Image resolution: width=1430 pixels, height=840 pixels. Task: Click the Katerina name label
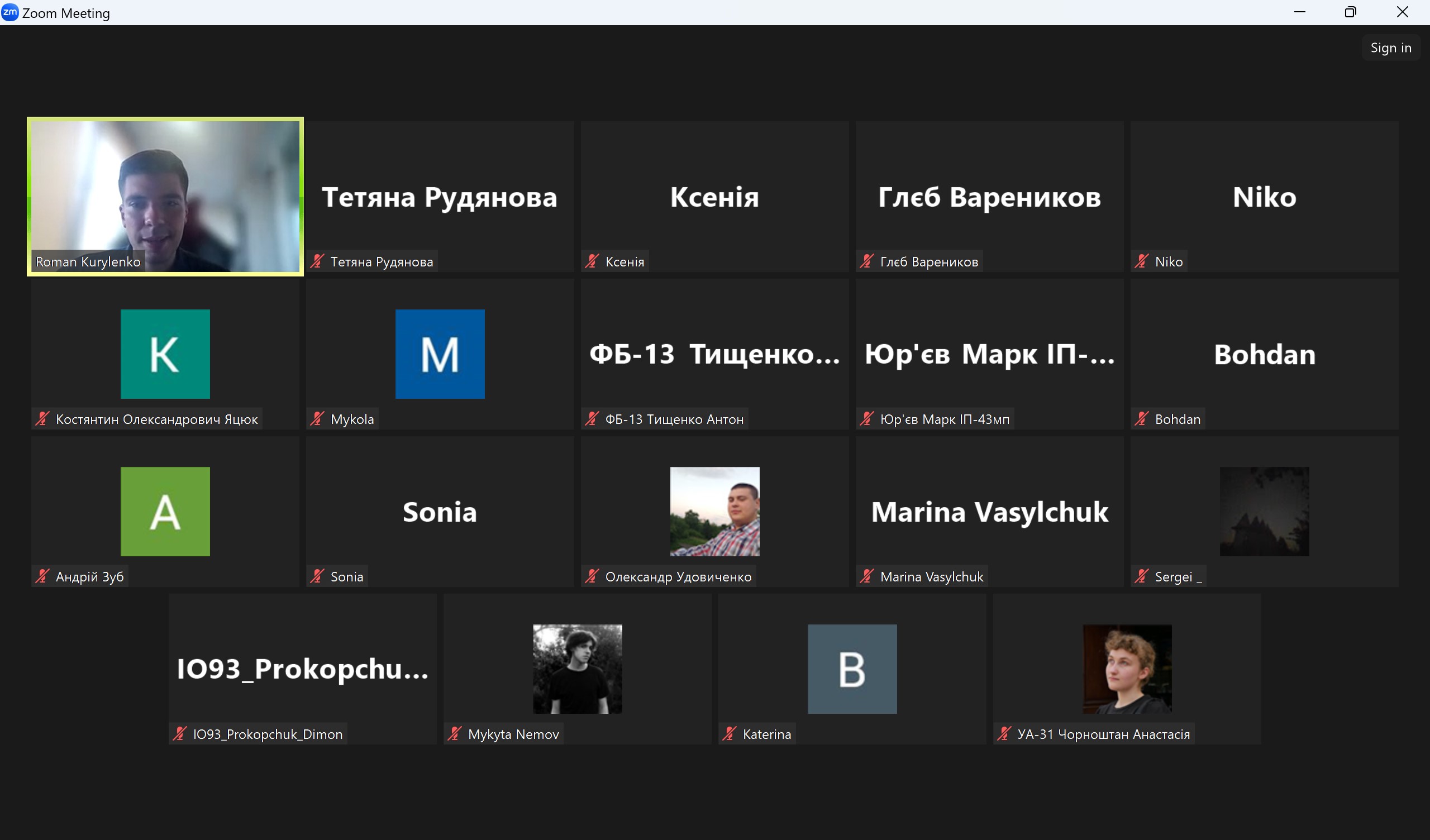tap(766, 734)
